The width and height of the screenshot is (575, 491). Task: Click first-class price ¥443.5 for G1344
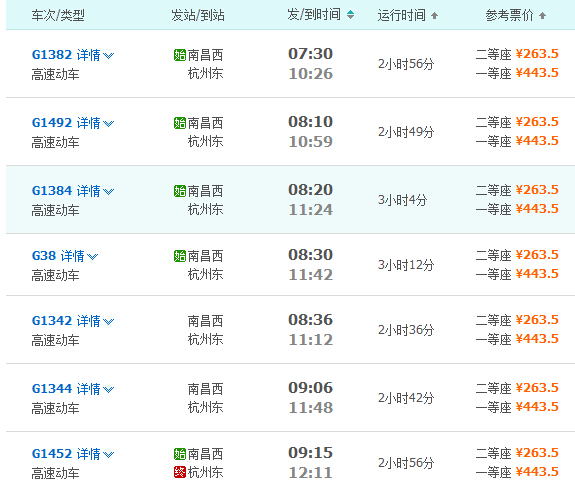[x=537, y=407]
